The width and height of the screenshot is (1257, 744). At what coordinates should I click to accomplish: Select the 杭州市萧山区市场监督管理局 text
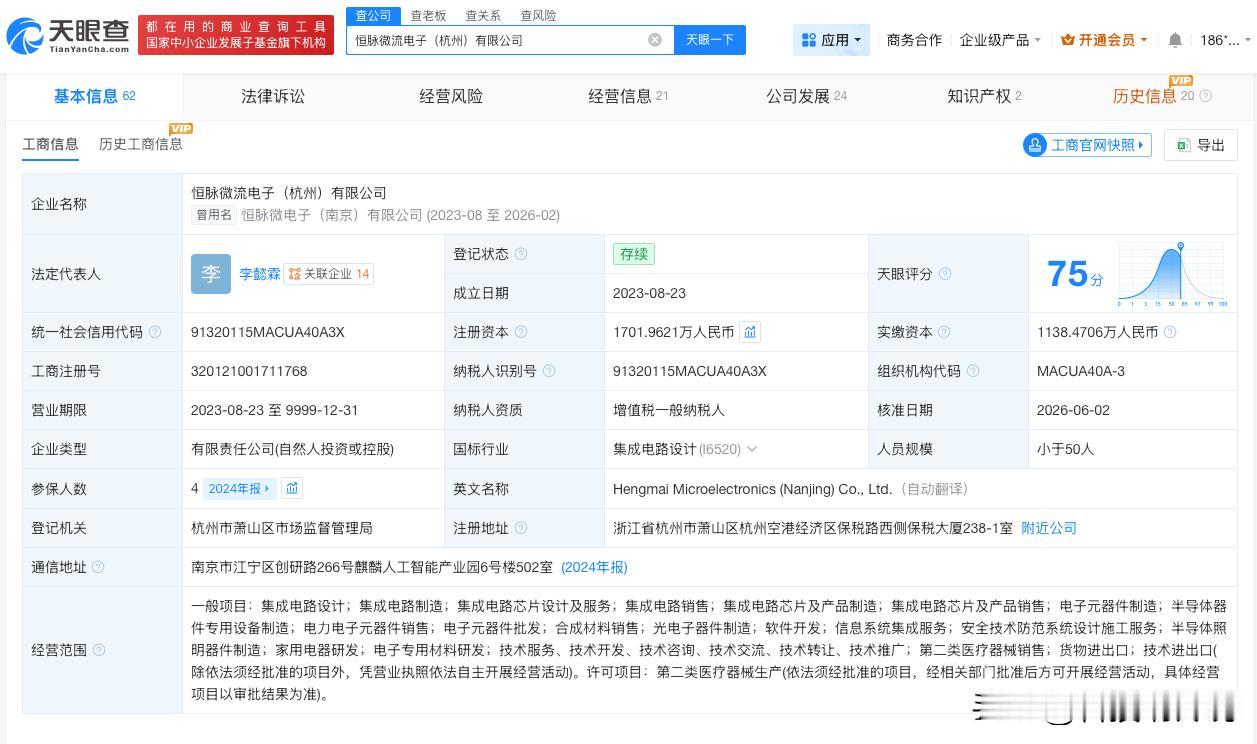click(x=282, y=528)
